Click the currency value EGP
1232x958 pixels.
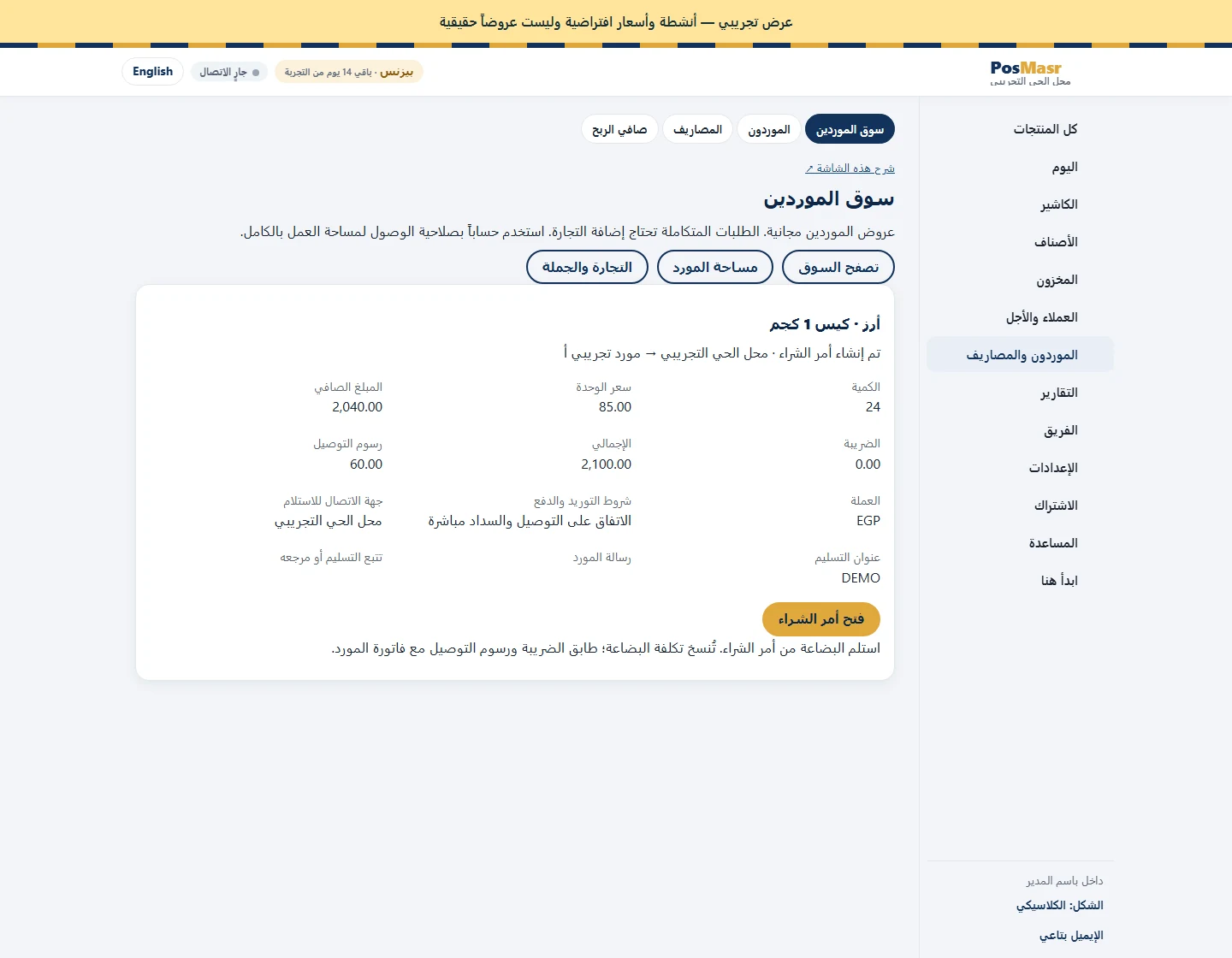[x=868, y=521]
